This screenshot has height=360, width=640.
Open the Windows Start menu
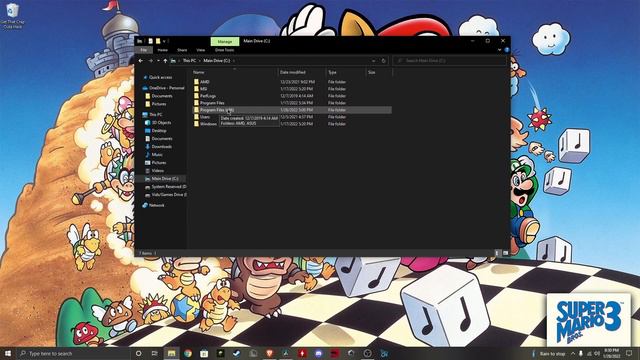pos(8,353)
